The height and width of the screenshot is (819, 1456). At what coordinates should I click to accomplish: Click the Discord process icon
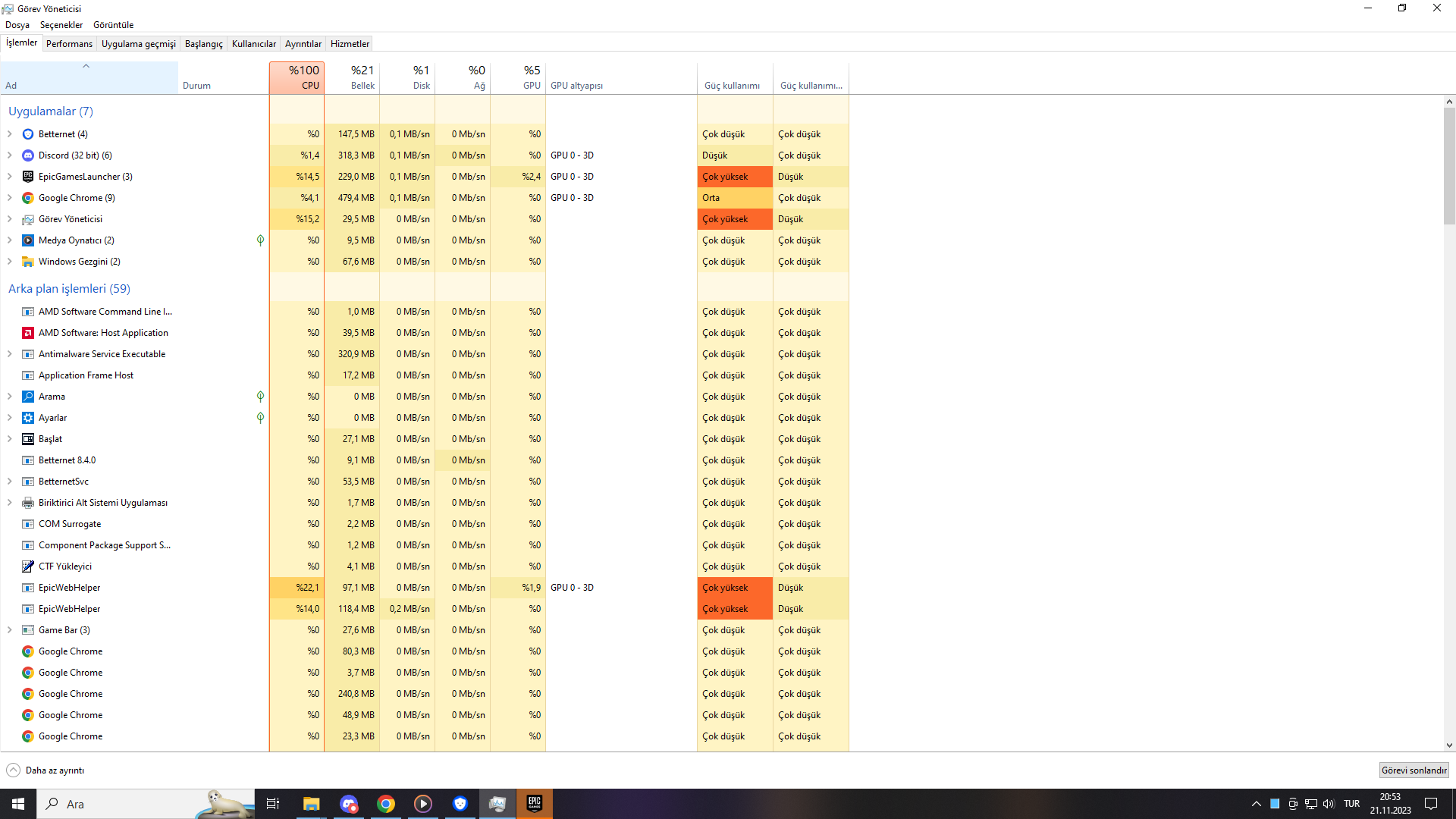tap(28, 155)
